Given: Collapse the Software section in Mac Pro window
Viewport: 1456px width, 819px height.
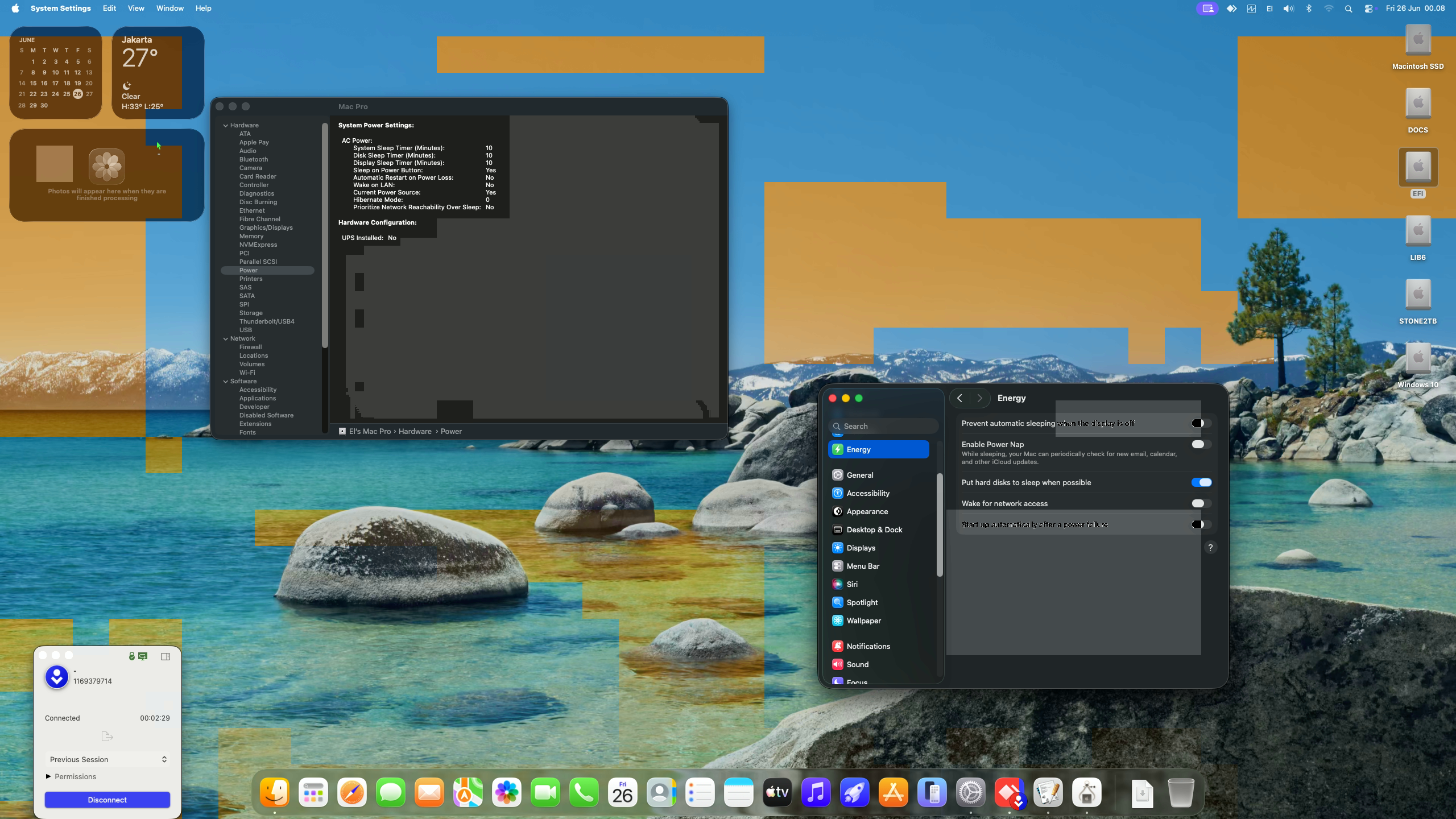Looking at the screenshot, I should [x=226, y=381].
